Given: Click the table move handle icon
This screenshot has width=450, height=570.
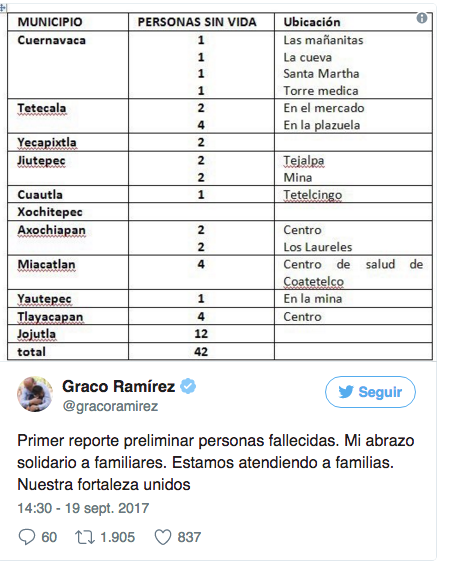Looking at the screenshot, I should coord(3,8).
